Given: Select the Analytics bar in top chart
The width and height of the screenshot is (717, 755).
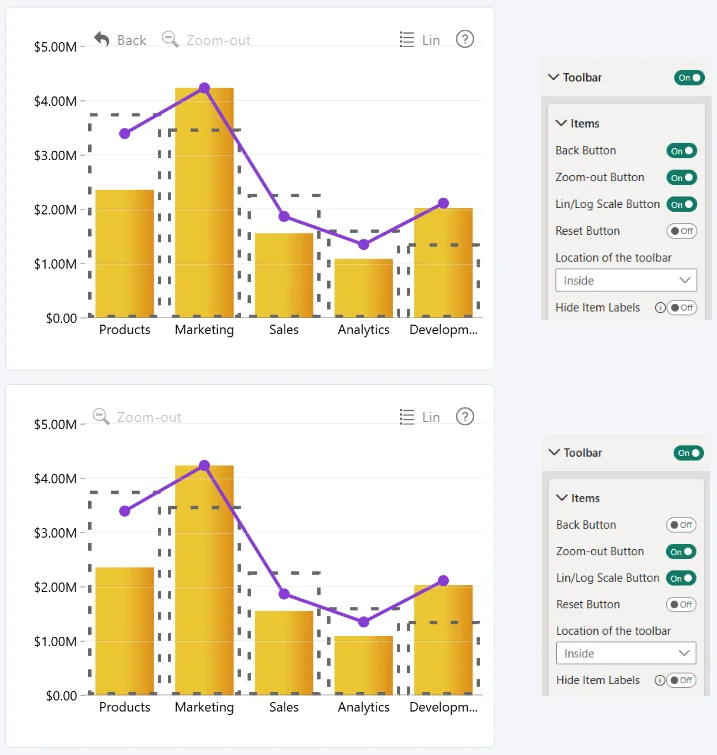Looking at the screenshot, I should pos(364,288).
